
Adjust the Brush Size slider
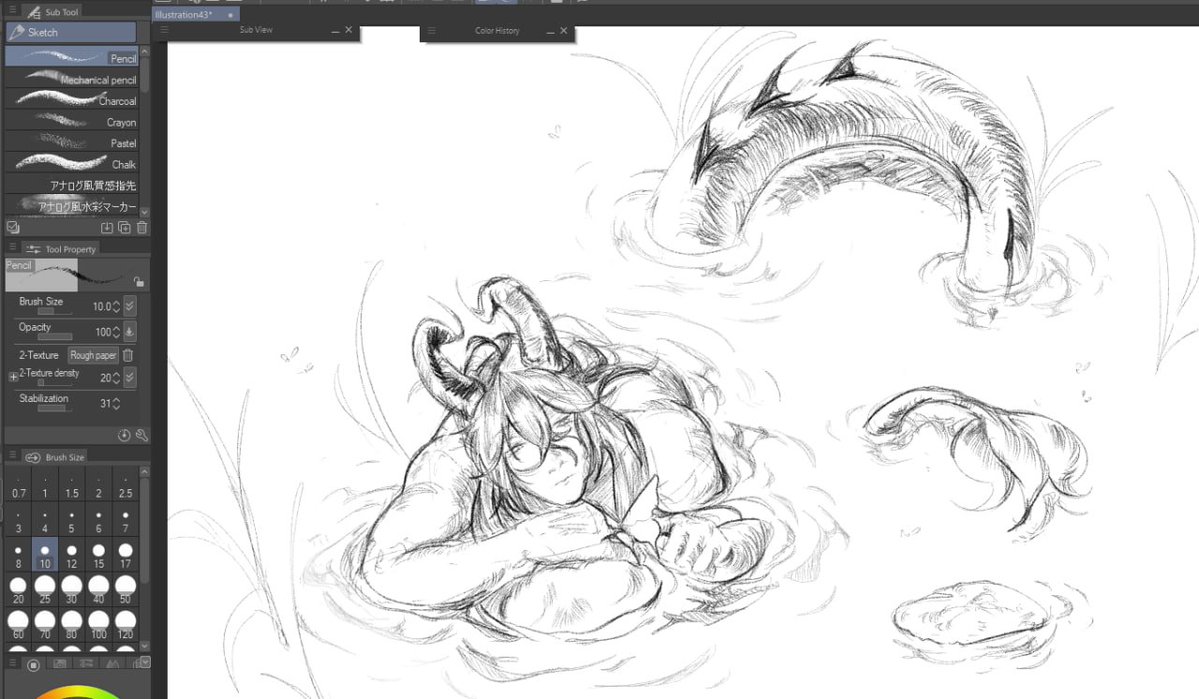pyautogui.click(x=54, y=311)
